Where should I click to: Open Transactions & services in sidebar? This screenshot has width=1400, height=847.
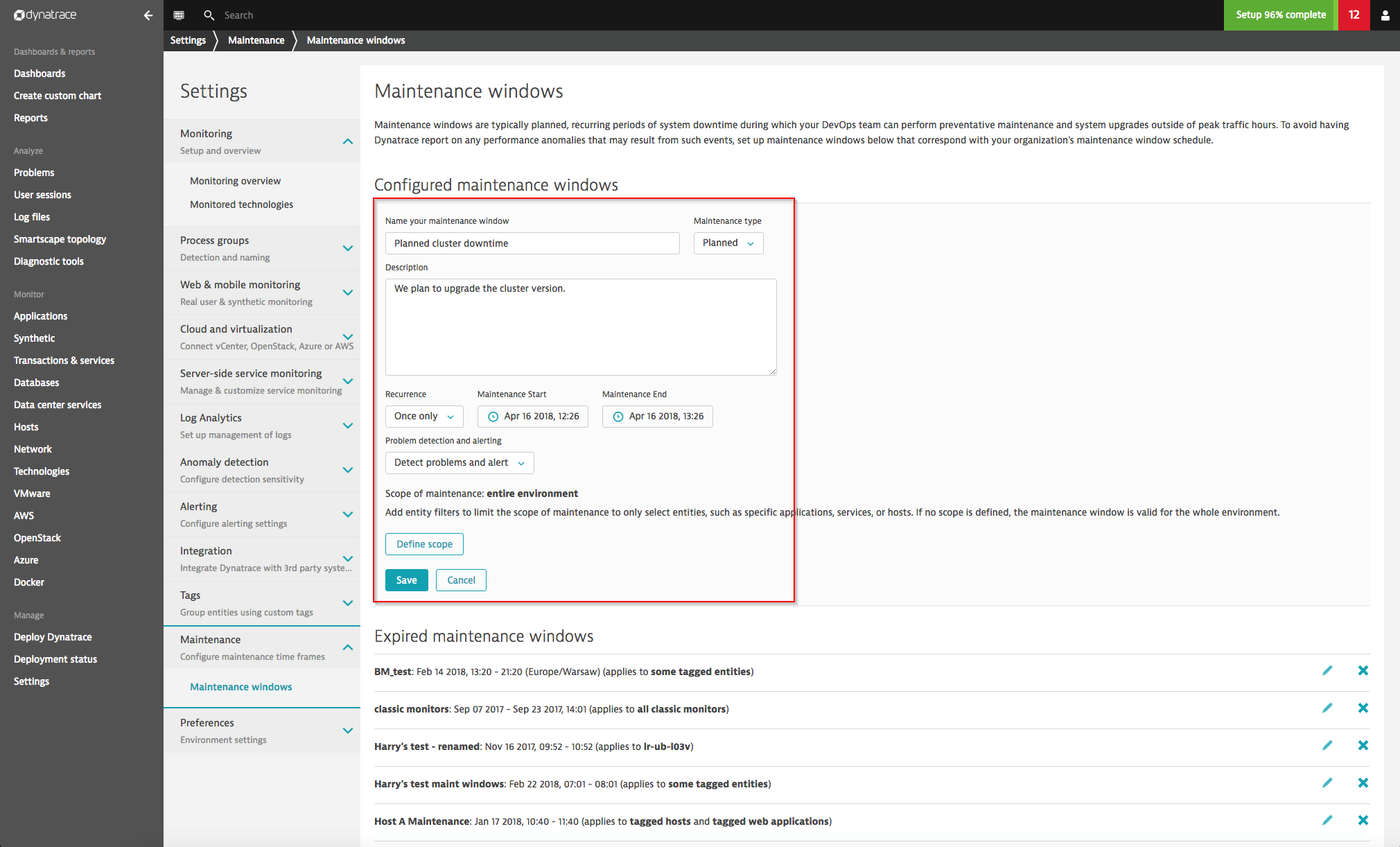click(64, 360)
